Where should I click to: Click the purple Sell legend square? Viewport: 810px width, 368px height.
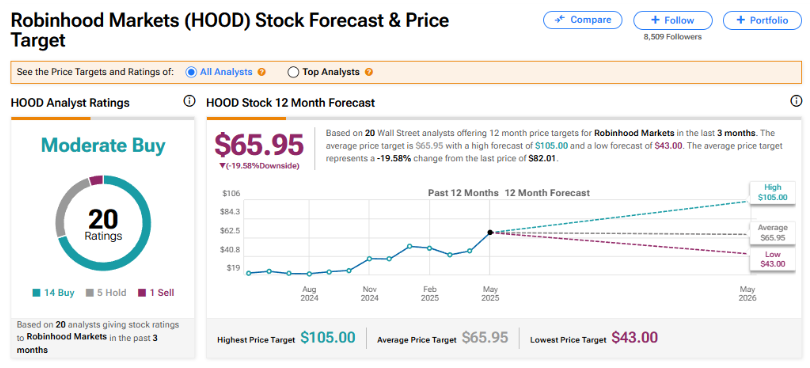142,293
